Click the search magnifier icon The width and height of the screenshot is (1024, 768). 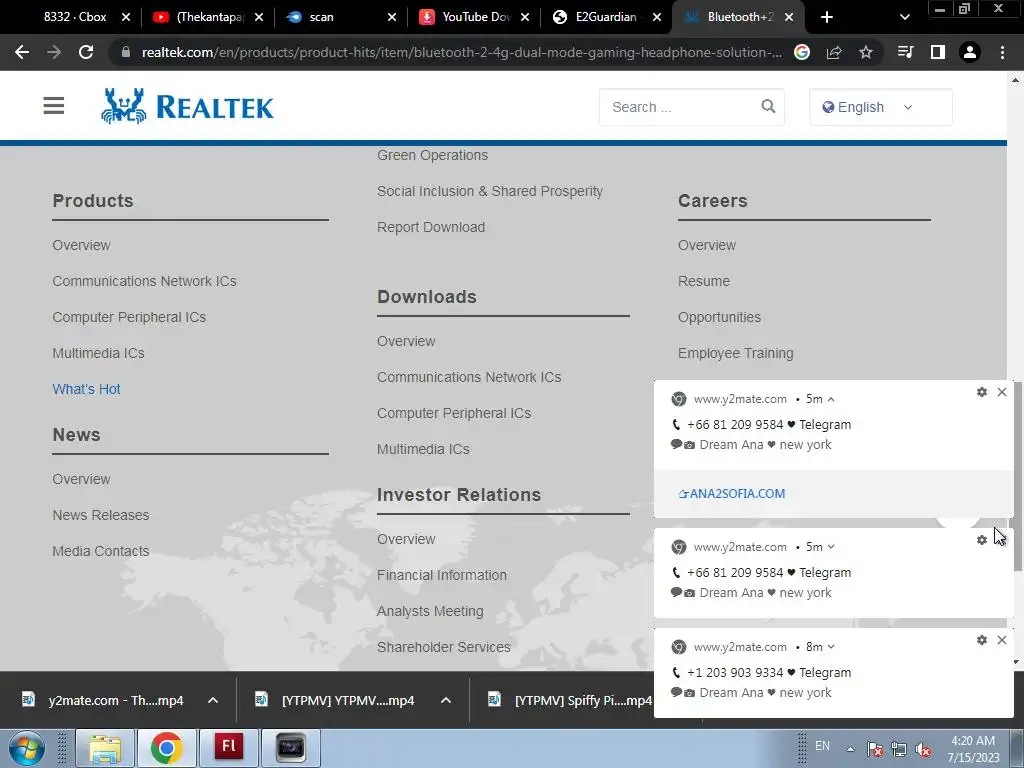point(768,106)
